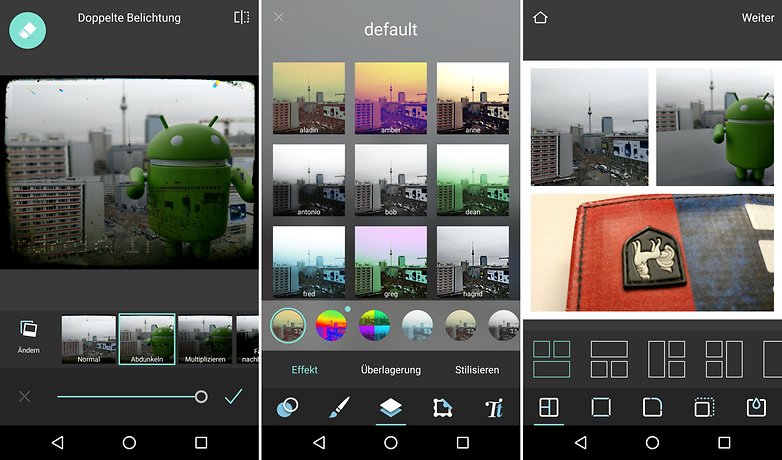This screenshot has width=782, height=460.
Task: Open the collage border spacing tab
Action: click(600, 407)
